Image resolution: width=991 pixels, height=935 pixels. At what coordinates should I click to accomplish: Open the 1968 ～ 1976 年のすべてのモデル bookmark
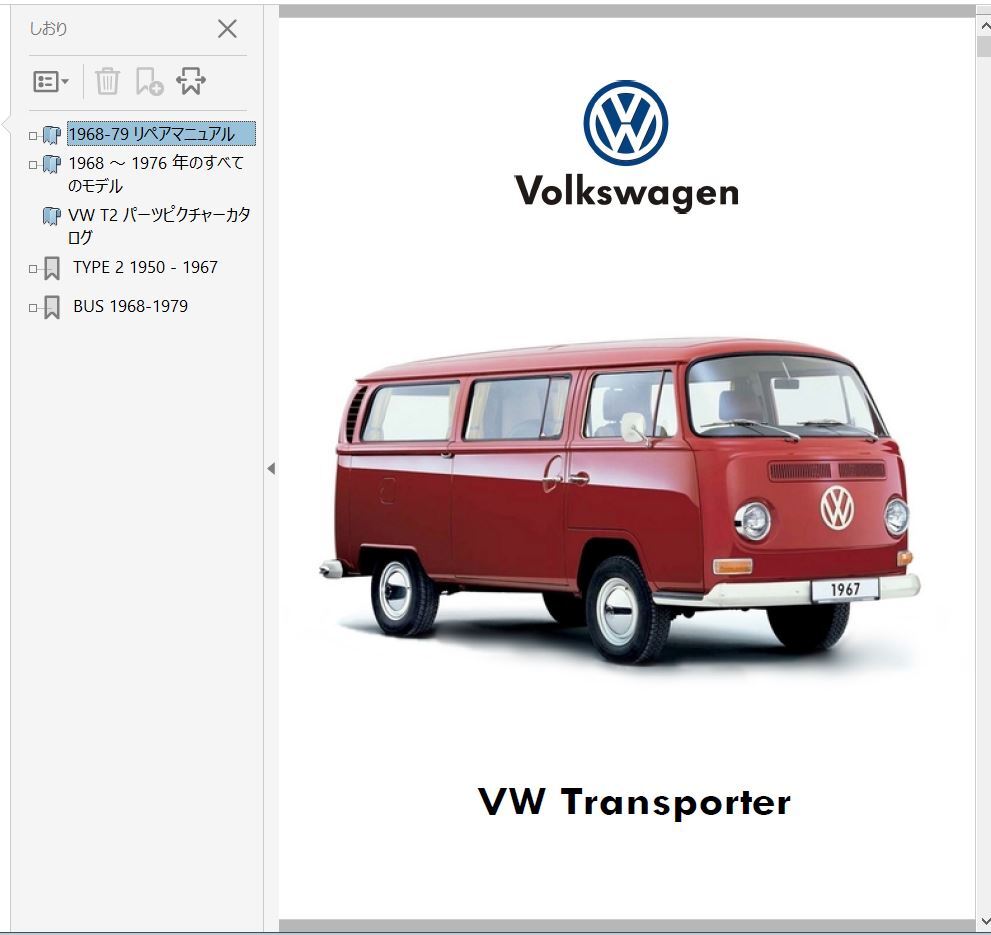(x=155, y=174)
